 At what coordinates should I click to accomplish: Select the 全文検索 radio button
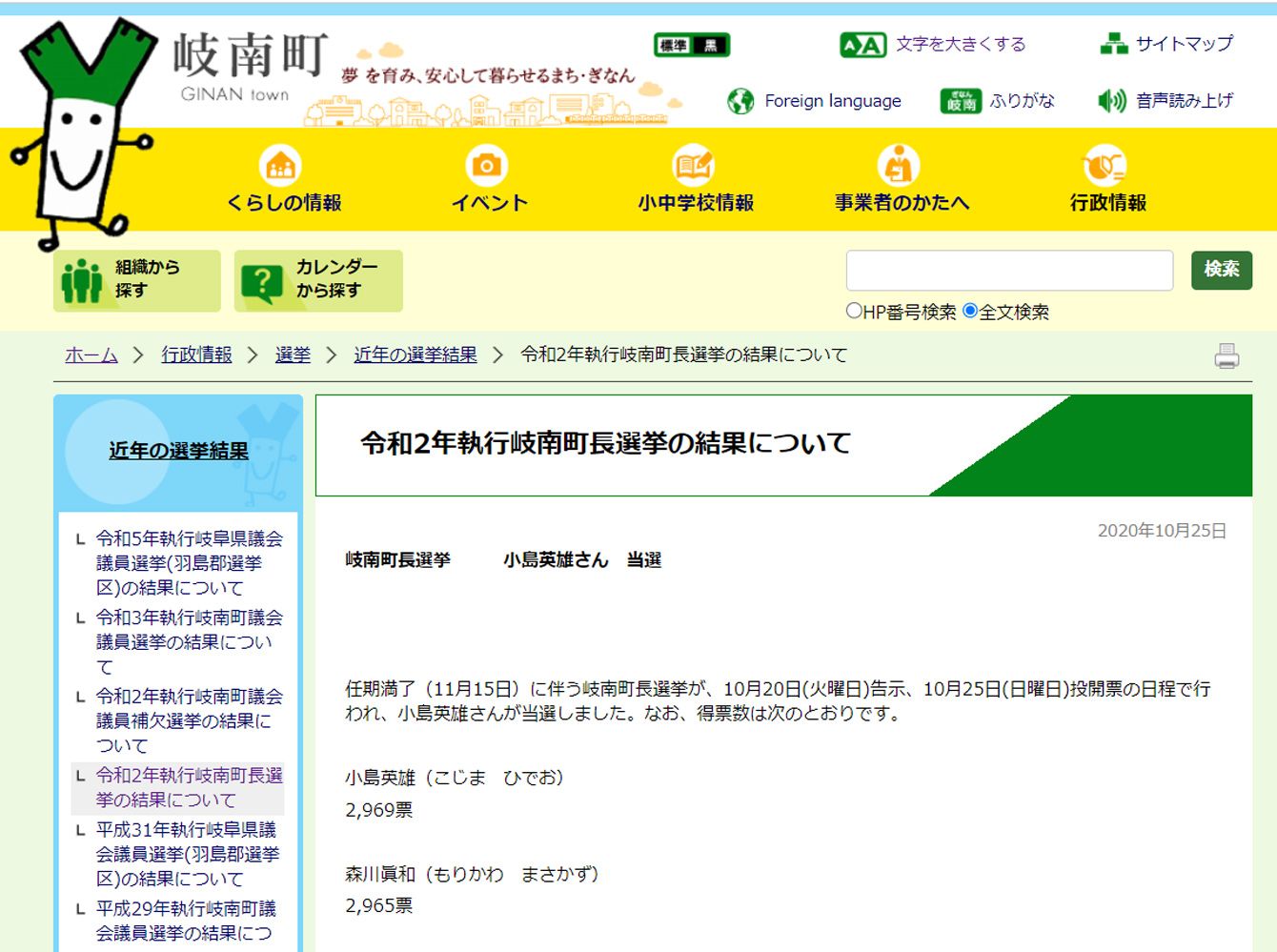coord(970,311)
